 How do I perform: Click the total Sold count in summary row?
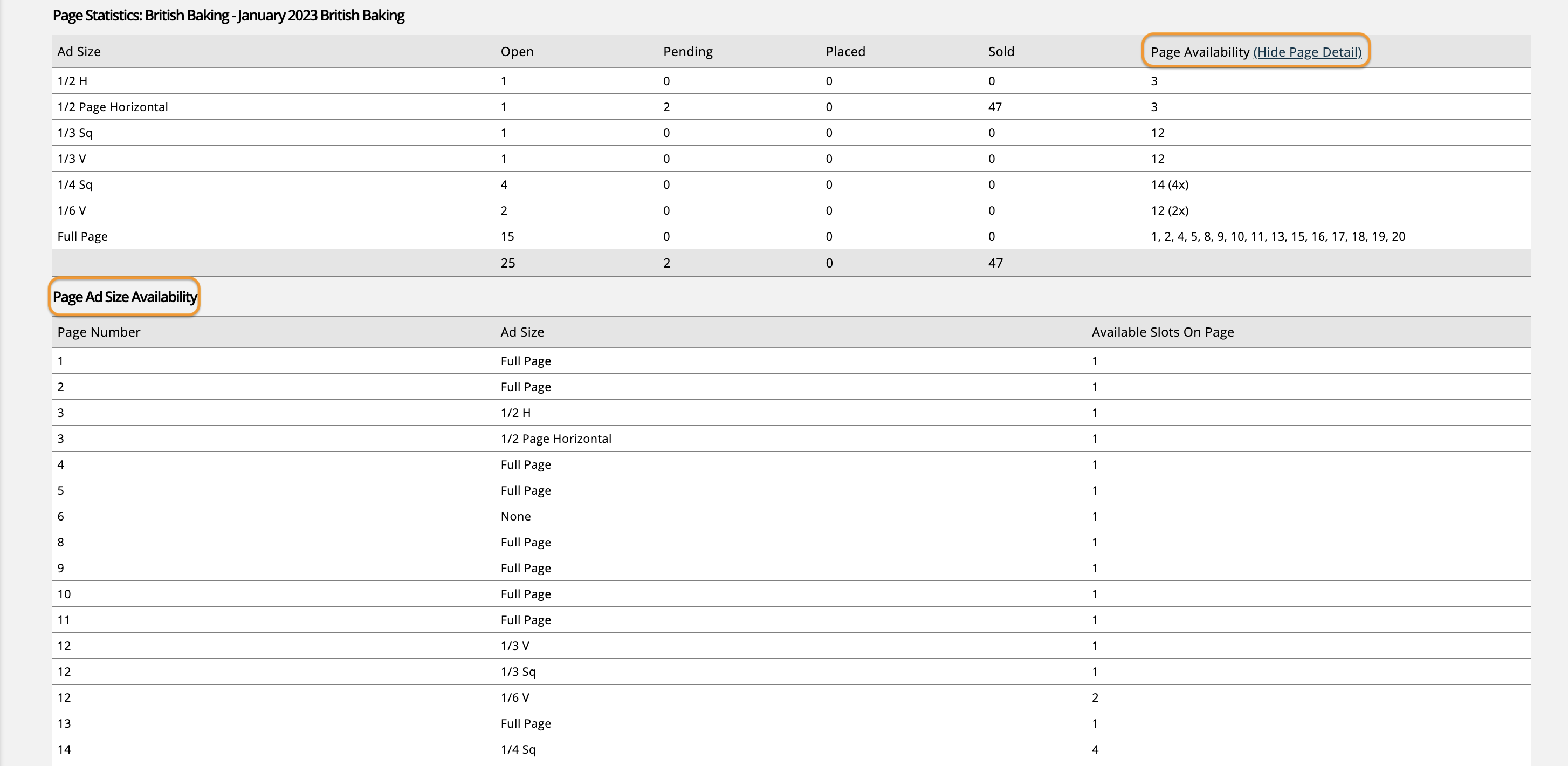tap(995, 263)
